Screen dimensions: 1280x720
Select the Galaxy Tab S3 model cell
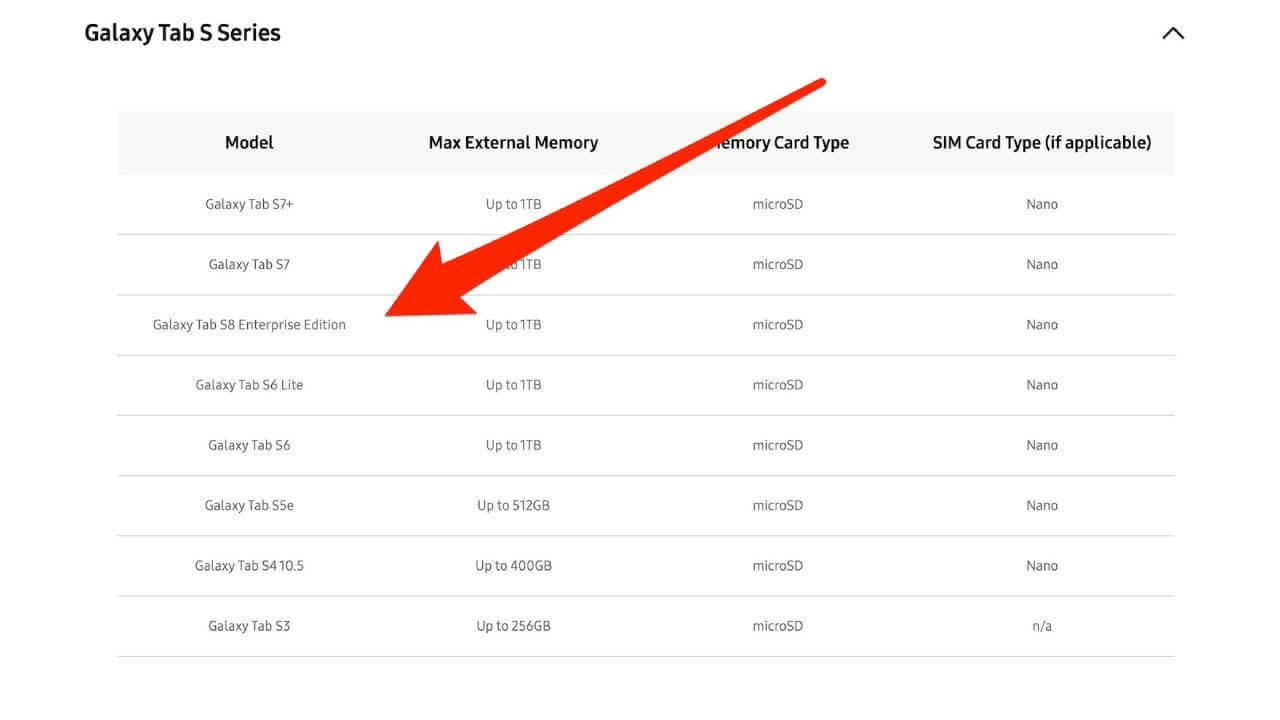(x=249, y=626)
